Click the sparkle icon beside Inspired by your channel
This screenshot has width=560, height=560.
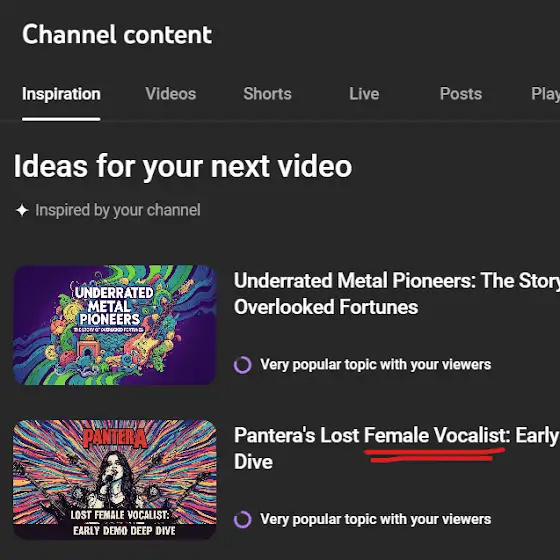coord(22,210)
